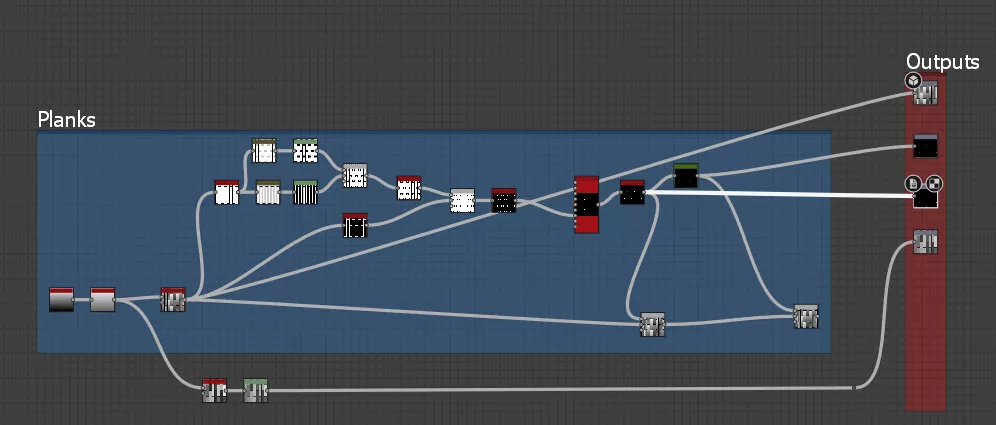Select the third output node with white connection

point(926,198)
